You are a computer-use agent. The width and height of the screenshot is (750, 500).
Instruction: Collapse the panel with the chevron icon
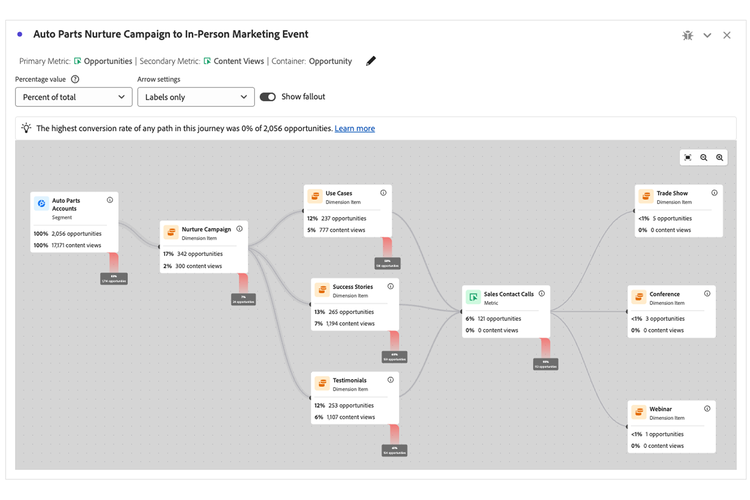tap(707, 35)
